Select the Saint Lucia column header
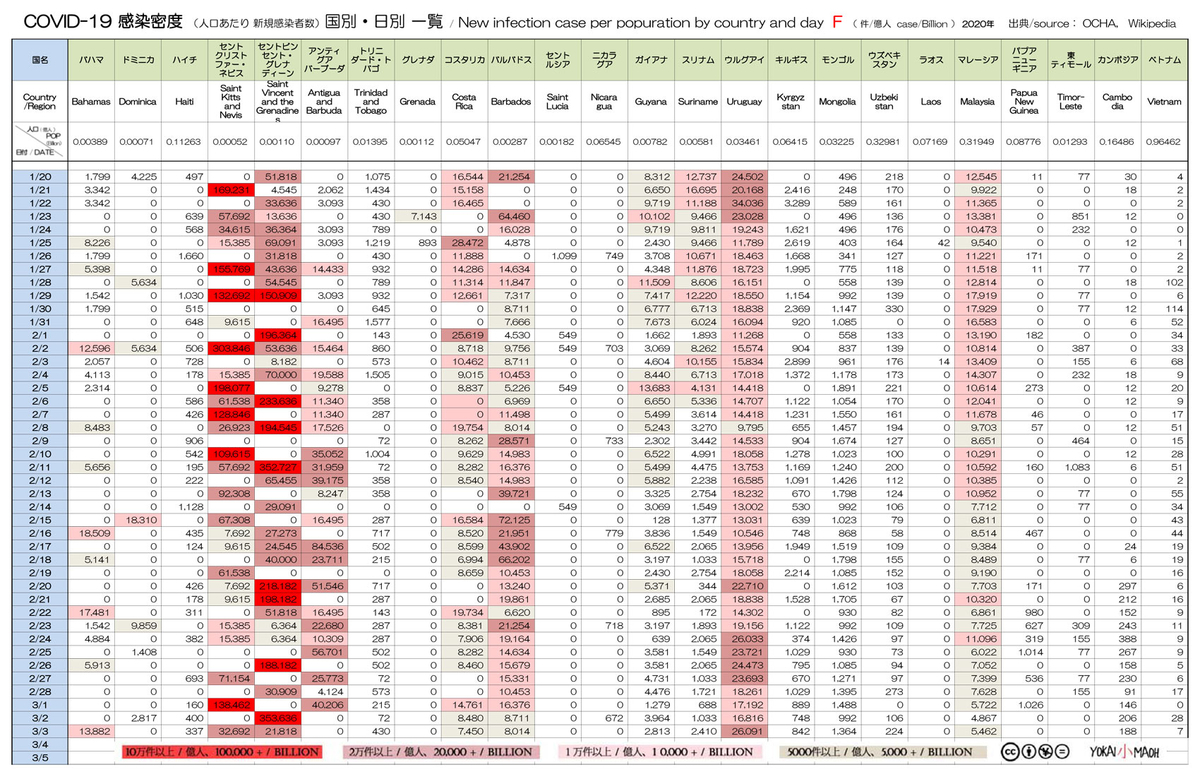Image resolution: width=1200 pixels, height=772 pixels. (558, 102)
